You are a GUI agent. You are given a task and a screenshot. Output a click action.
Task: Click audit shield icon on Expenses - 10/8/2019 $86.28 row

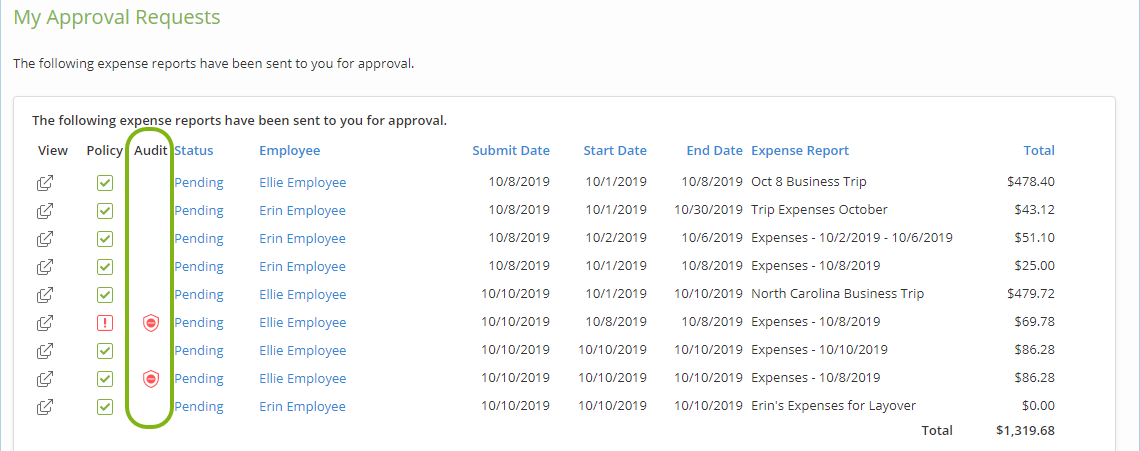point(150,378)
